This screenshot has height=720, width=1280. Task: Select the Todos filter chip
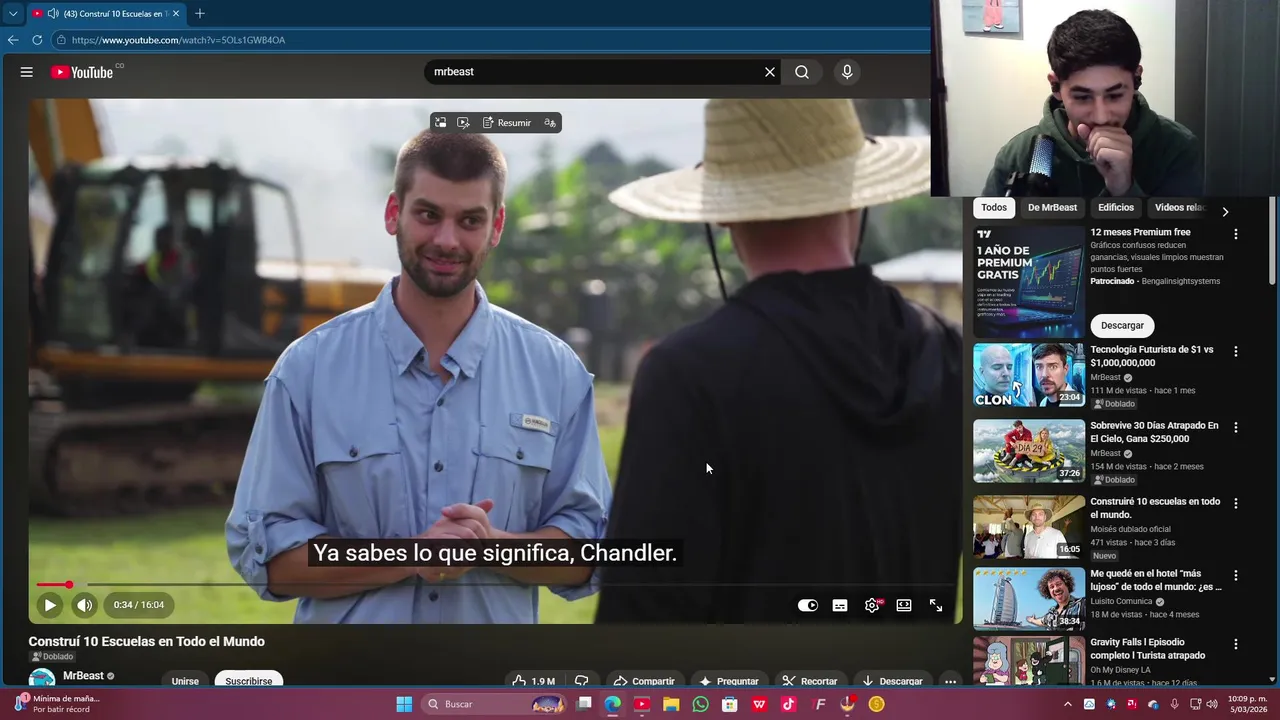(994, 208)
